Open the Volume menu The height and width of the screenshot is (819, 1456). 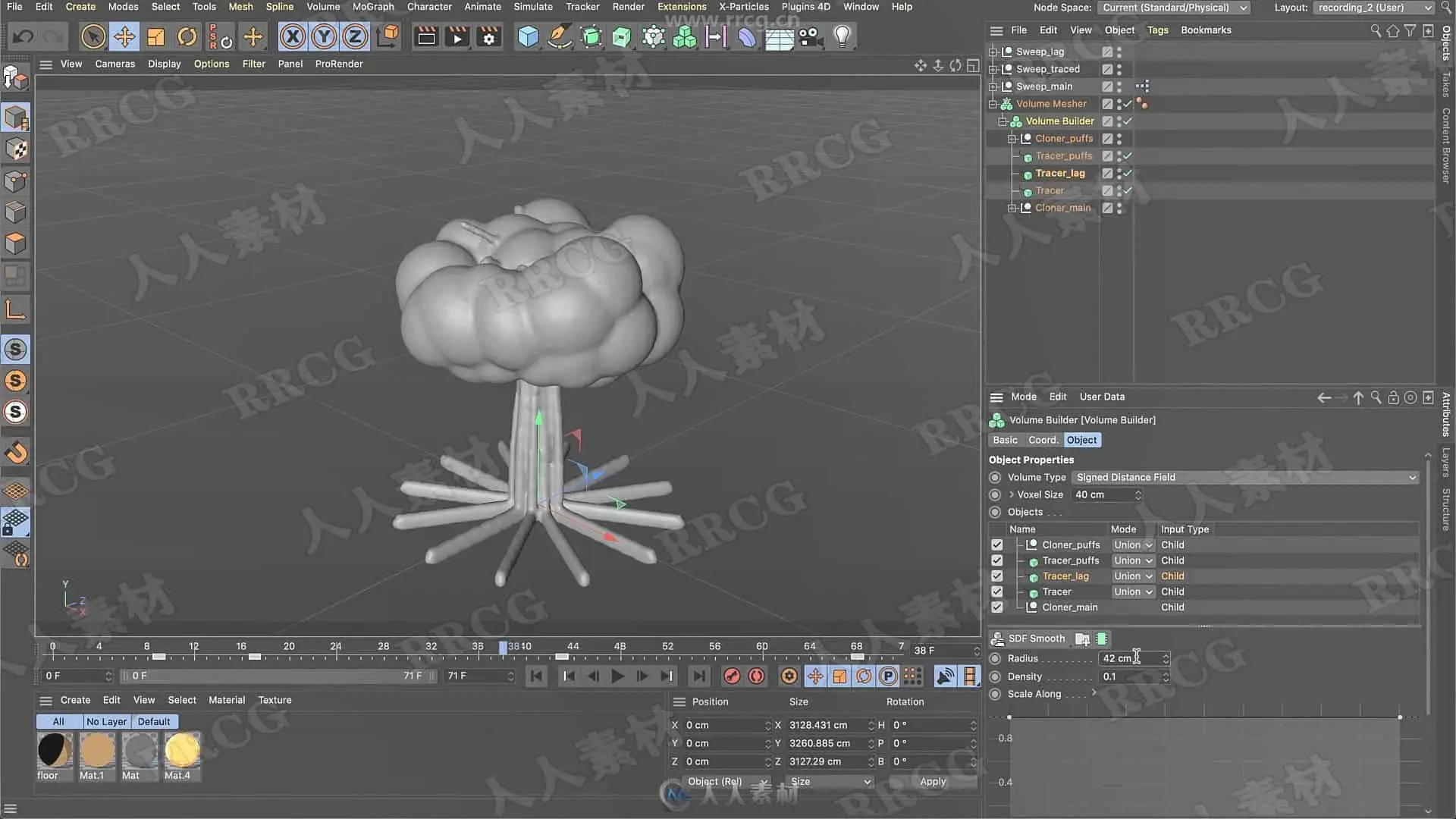click(323, 7)
